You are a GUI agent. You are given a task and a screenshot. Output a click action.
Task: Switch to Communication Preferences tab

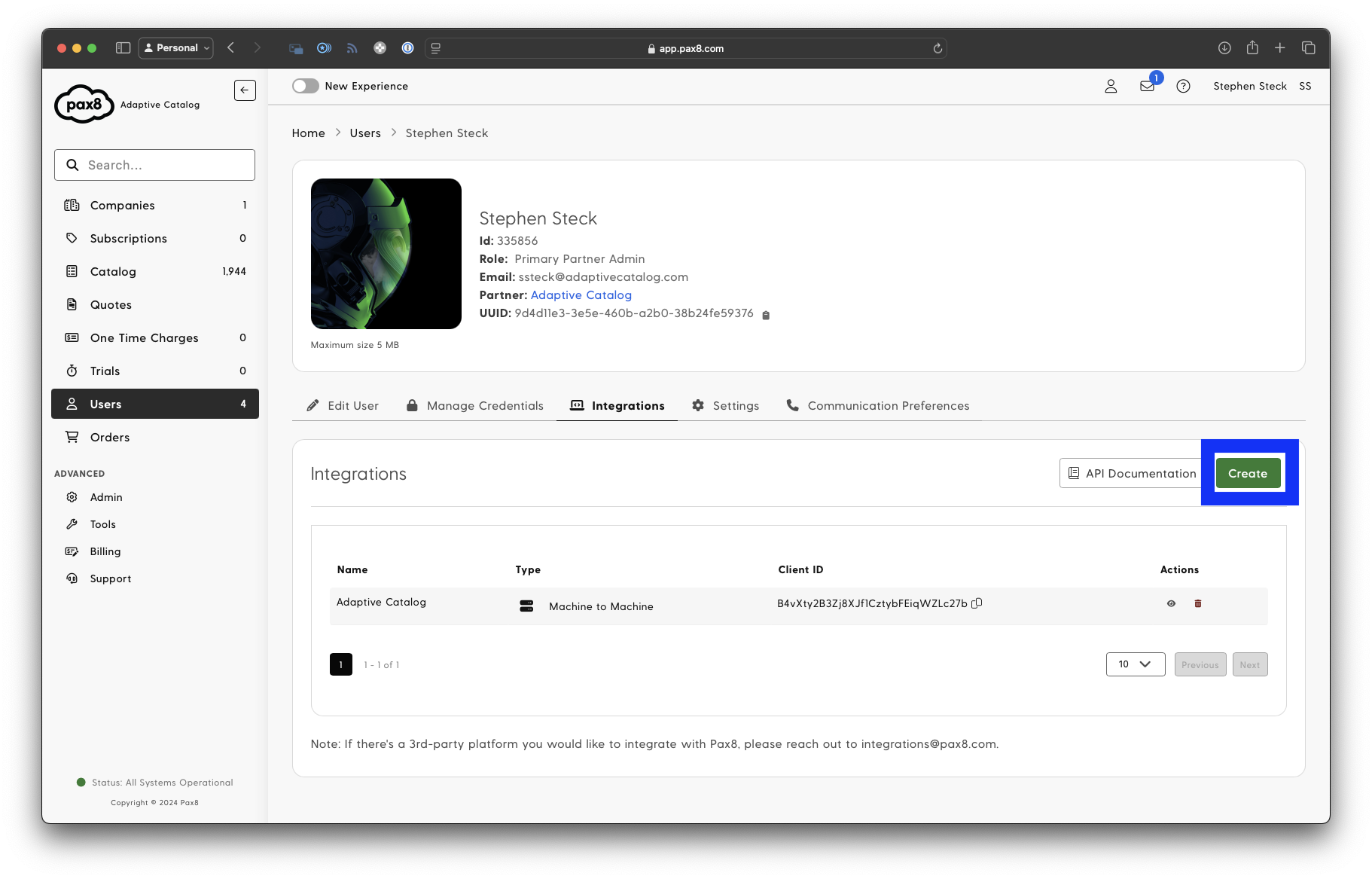point(878,406)
